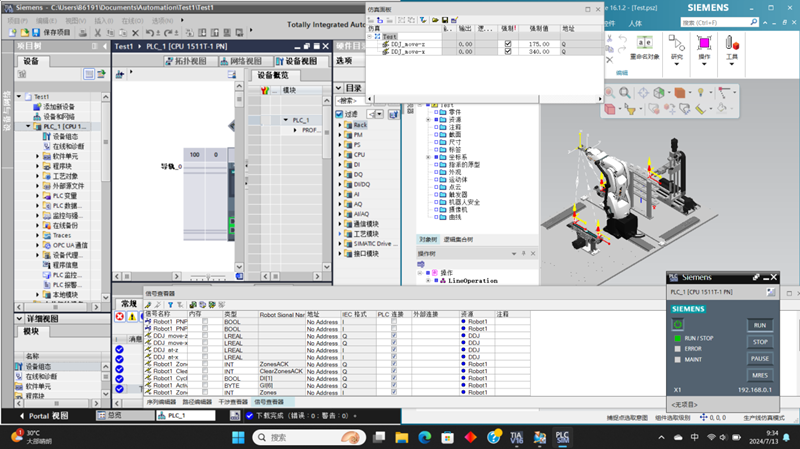Click the RUN button in PLCSIM
This screenshot has width=800, height=449.
[x=760, y=325]
